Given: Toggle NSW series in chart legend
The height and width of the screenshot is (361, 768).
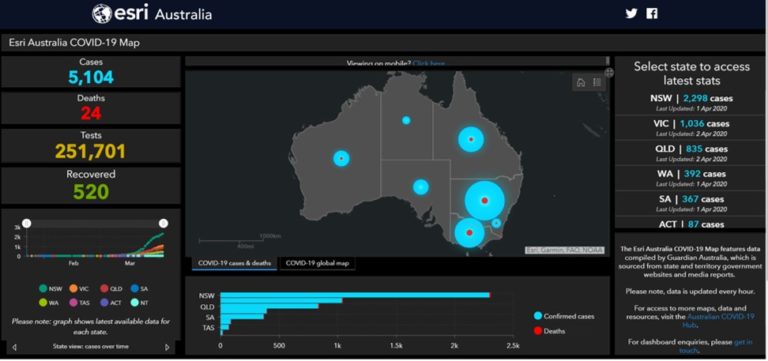Looking at the screenshot, I should (x=50, y=289).
